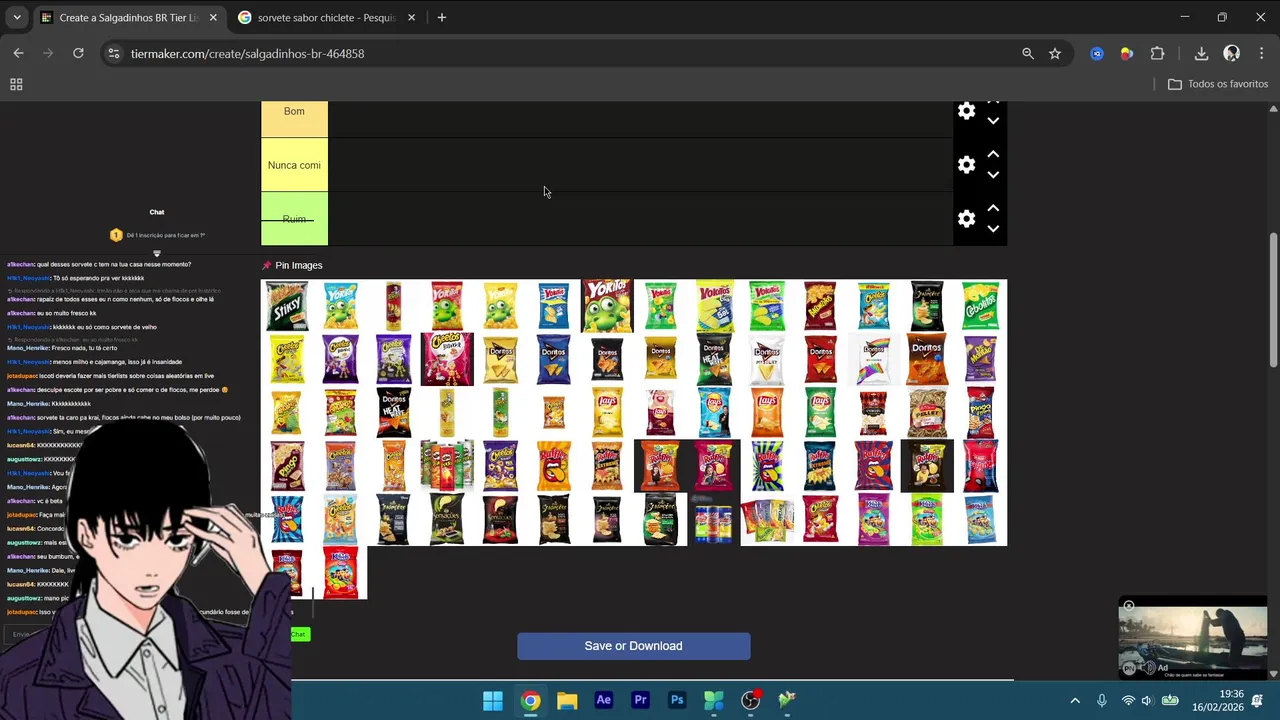Select the Nunca comi tier label
The width and height of the screenshot is (1280, 720).
294,165
